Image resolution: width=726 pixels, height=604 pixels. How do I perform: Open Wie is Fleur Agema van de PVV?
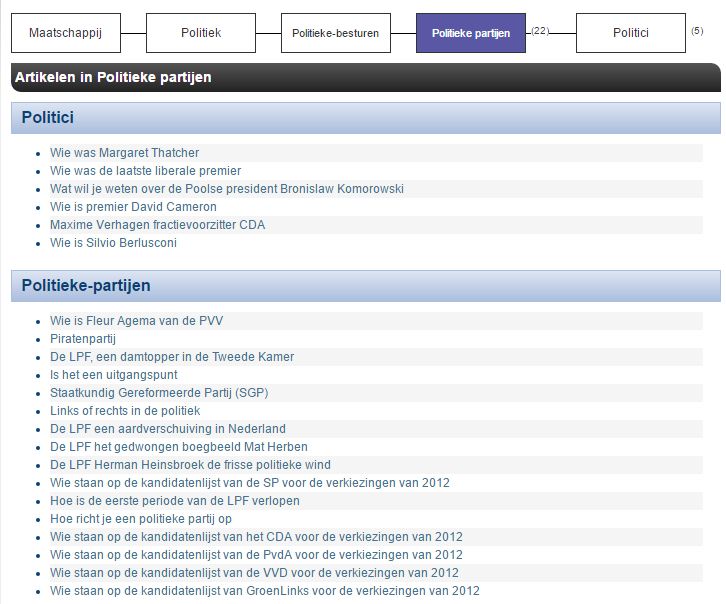coord(136,321)
